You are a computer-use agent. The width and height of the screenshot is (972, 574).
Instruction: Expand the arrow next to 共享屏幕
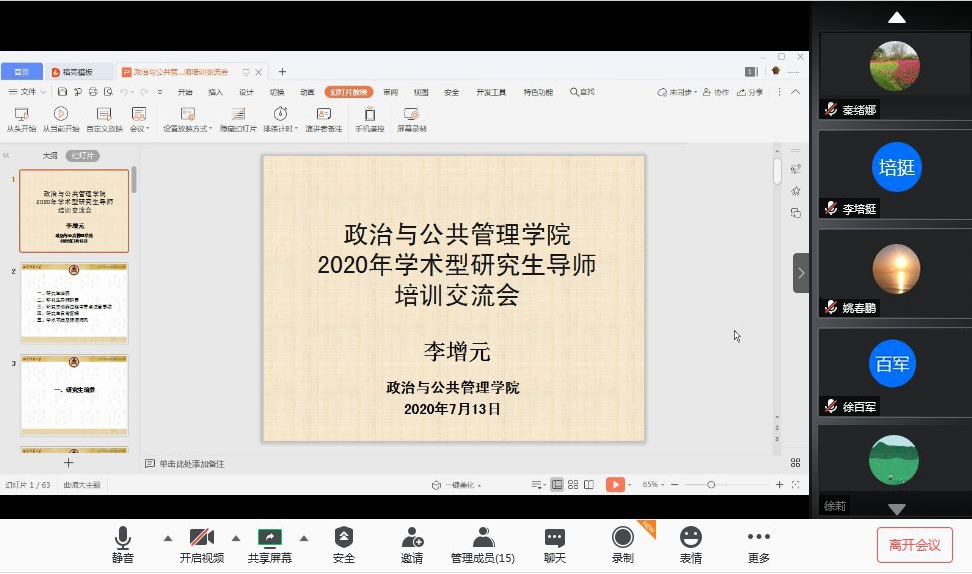[x=303, y=537]
